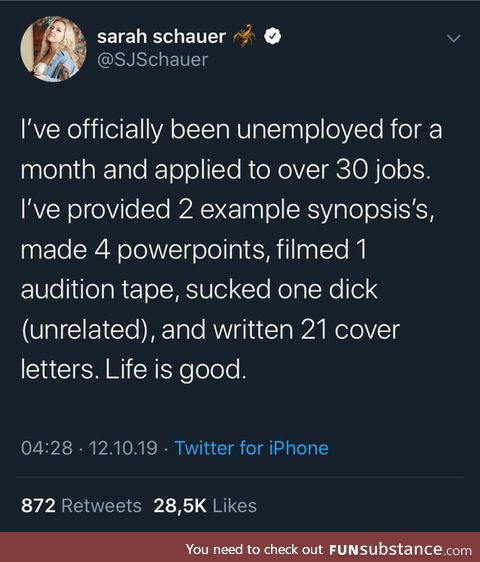Open the Twitter for iPhone link
This screenshot has height=562, width=480.
(251, 448)
